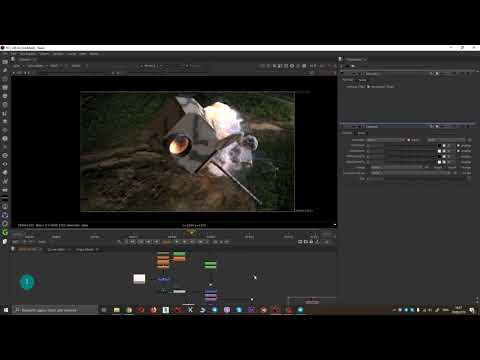Open the Render menu
Image resolution: width=480 pixels, height=360 pixels.
coord(58,54)
